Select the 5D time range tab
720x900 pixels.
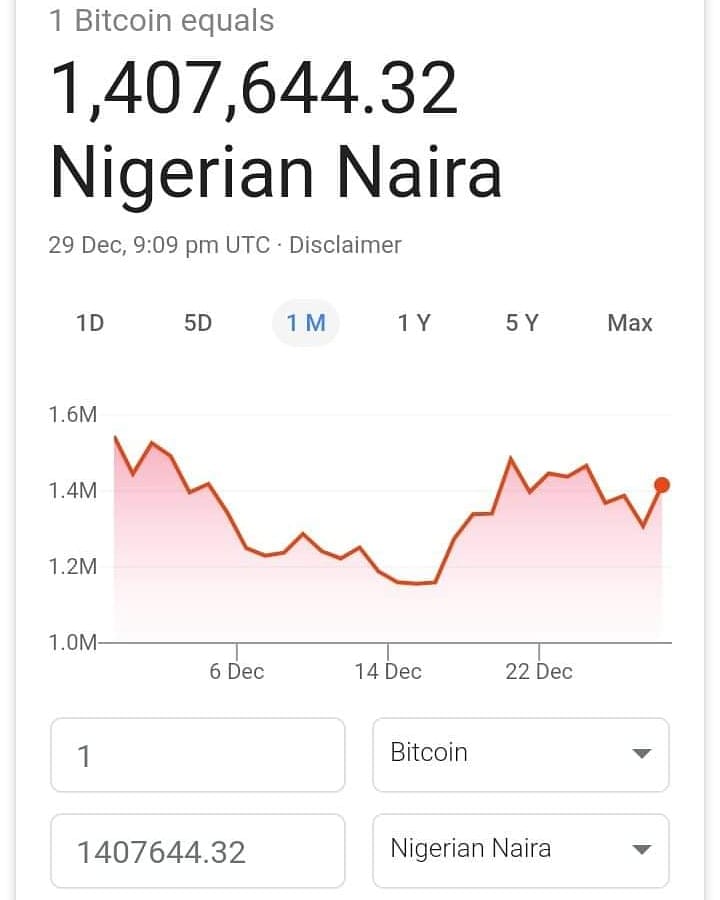pyautogui.click(x=198, y=323)
